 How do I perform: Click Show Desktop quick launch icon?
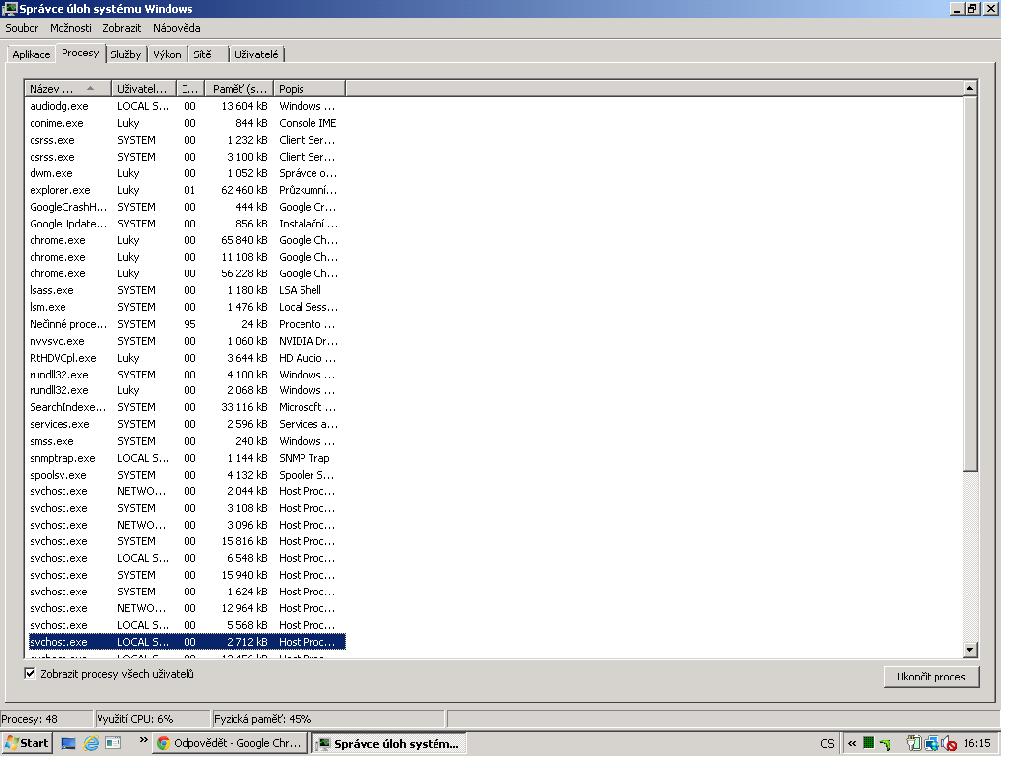point(68,743)
